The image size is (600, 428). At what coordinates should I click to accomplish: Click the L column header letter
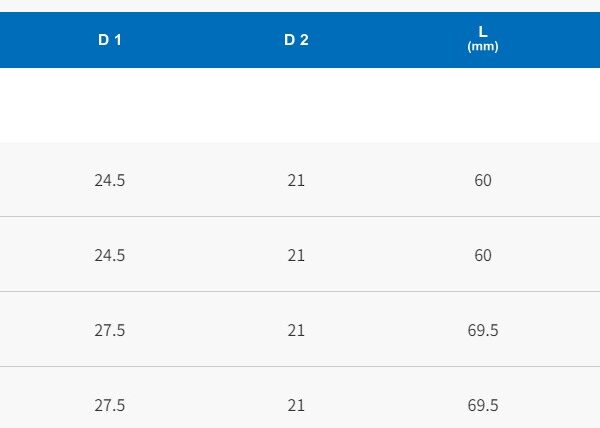(483, 32)
